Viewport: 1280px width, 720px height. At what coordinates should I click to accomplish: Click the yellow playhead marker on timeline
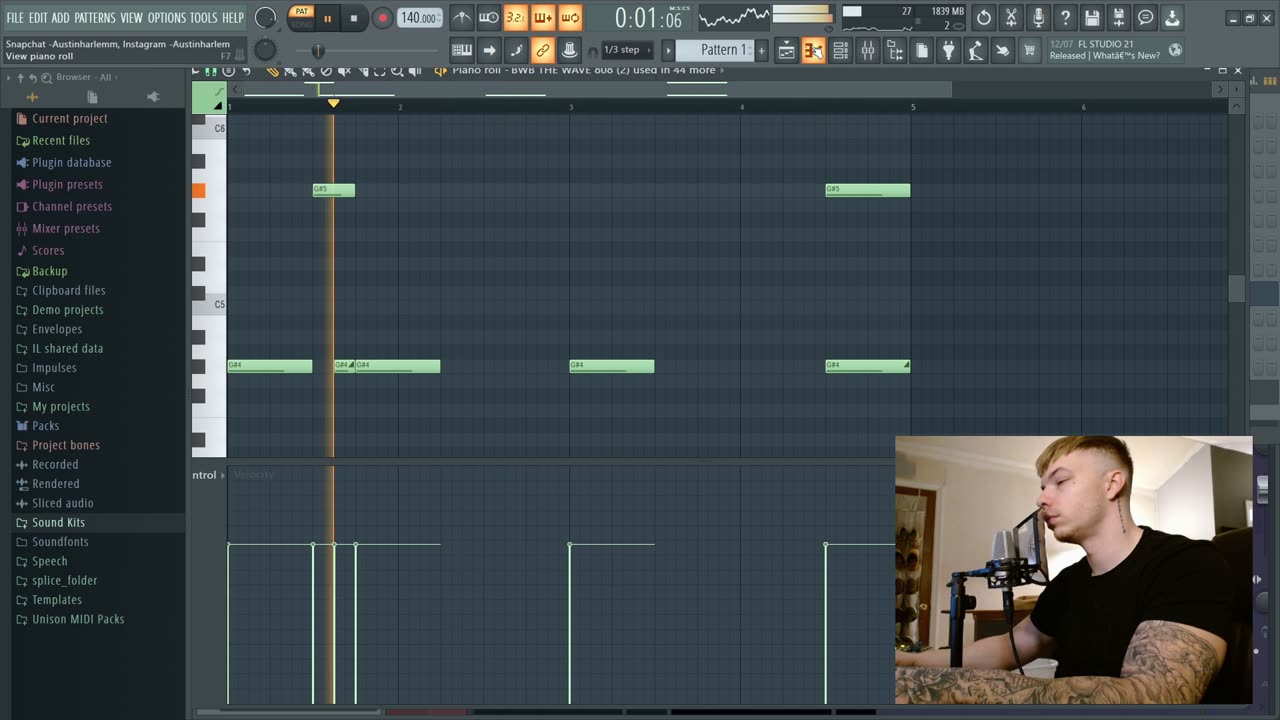pyautogui.click(x=333, y=103)
